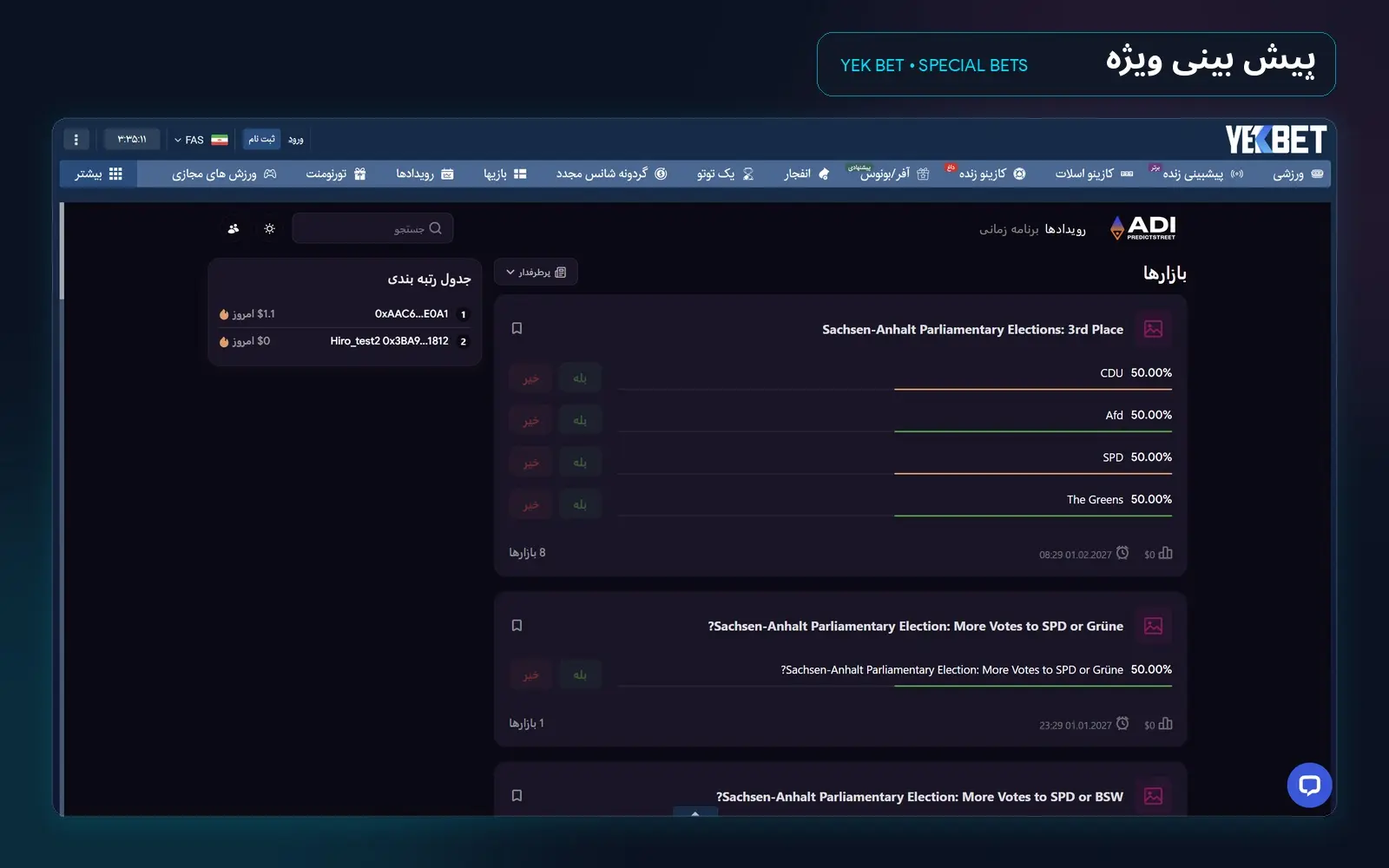Click the CDU 50.00% probability bar

pyautogui.click(x=1033, y=389)
